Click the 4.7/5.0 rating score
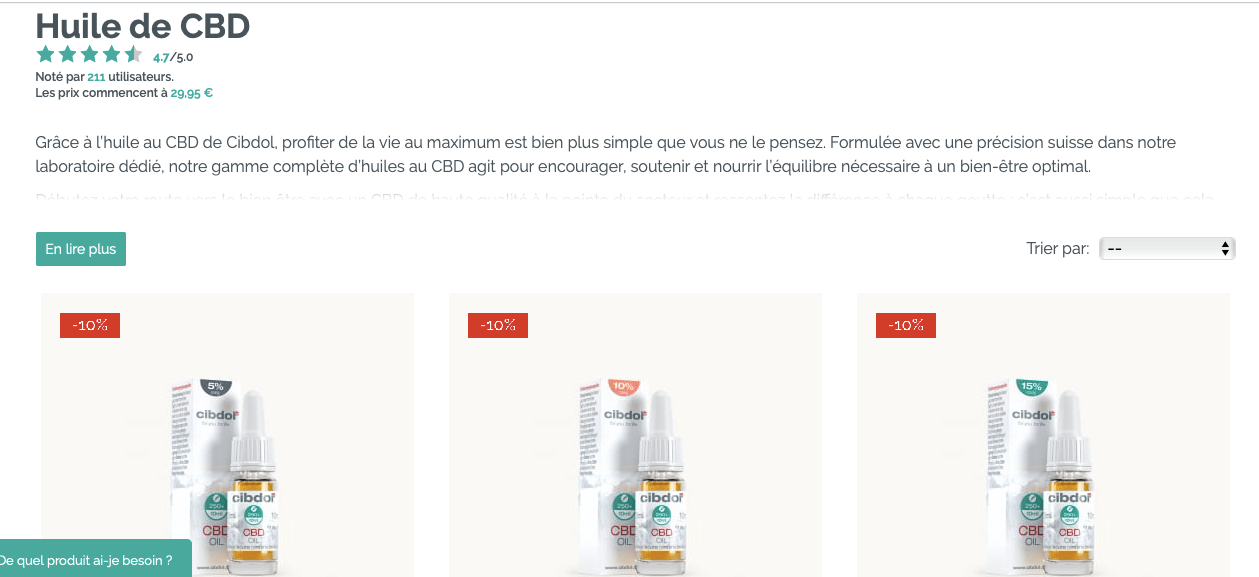 [173, 57]
